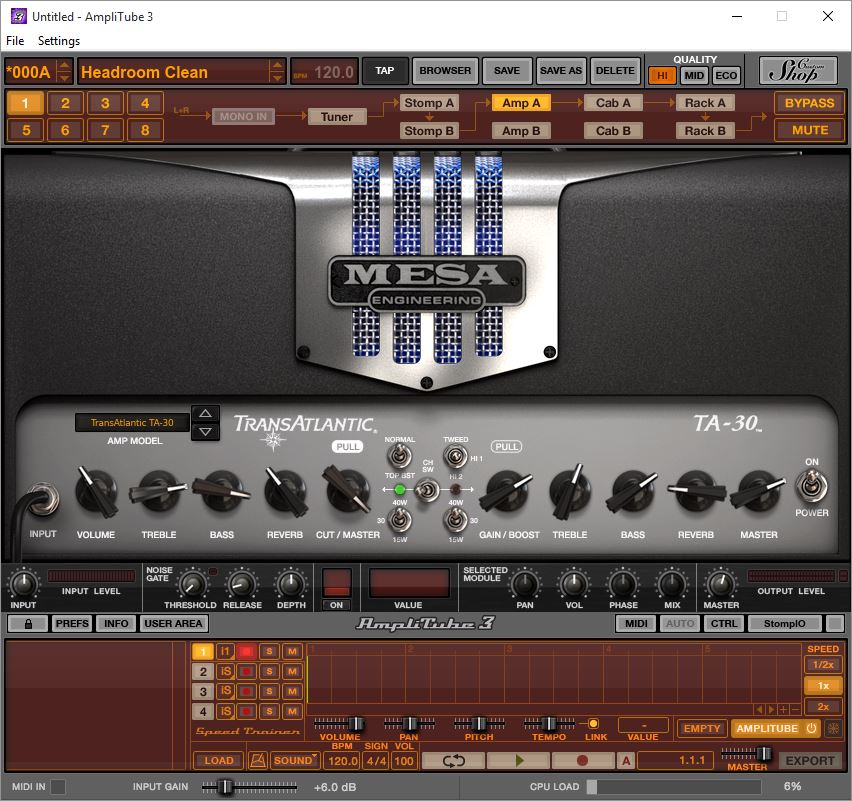Image resolution: width=852 pixels, height=801 pixels.
Task: Flip the amp POWER switch
Action: point(811,486)
